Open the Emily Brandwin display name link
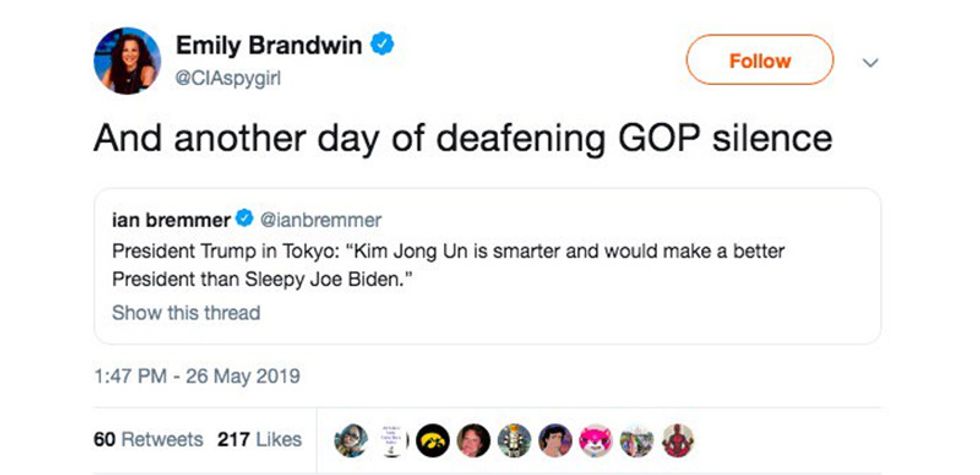 coord(268,45)
